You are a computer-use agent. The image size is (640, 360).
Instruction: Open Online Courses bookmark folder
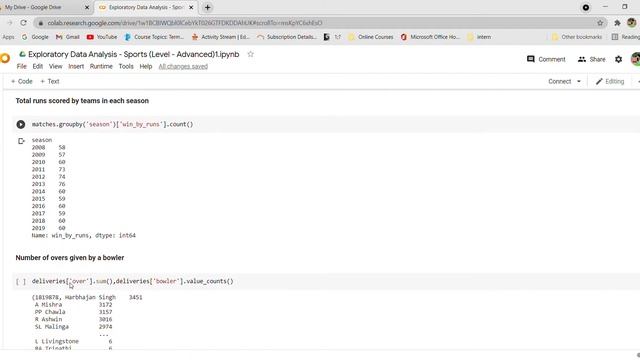tap(371, 37)
